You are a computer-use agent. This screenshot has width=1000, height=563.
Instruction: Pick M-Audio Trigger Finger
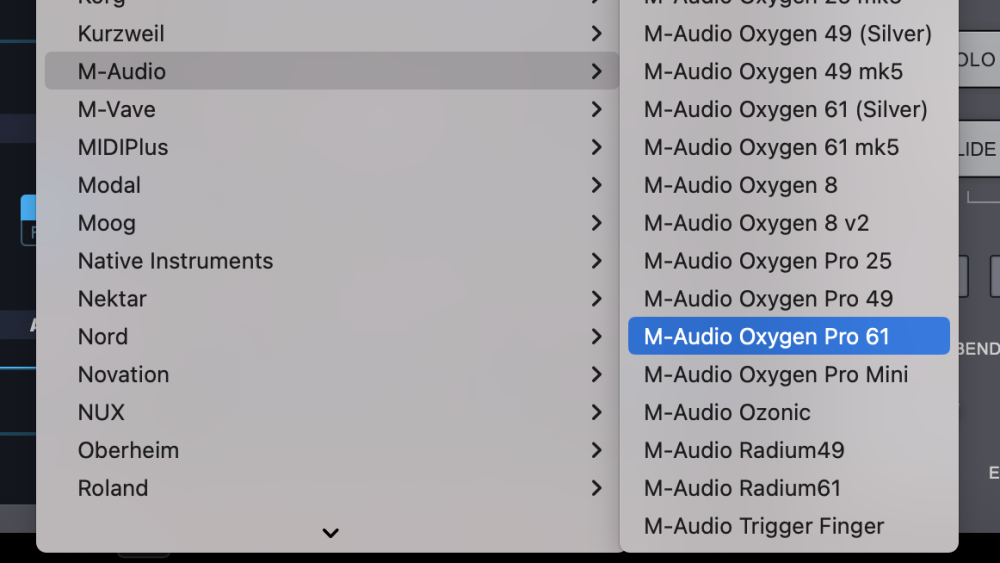click(x=764, y=526)
